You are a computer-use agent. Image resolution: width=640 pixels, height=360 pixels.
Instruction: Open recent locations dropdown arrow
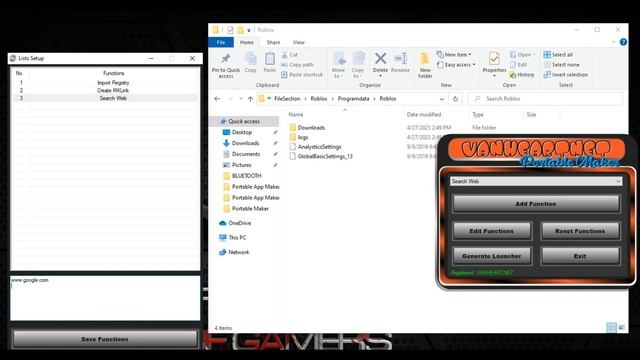coord(241,99)
